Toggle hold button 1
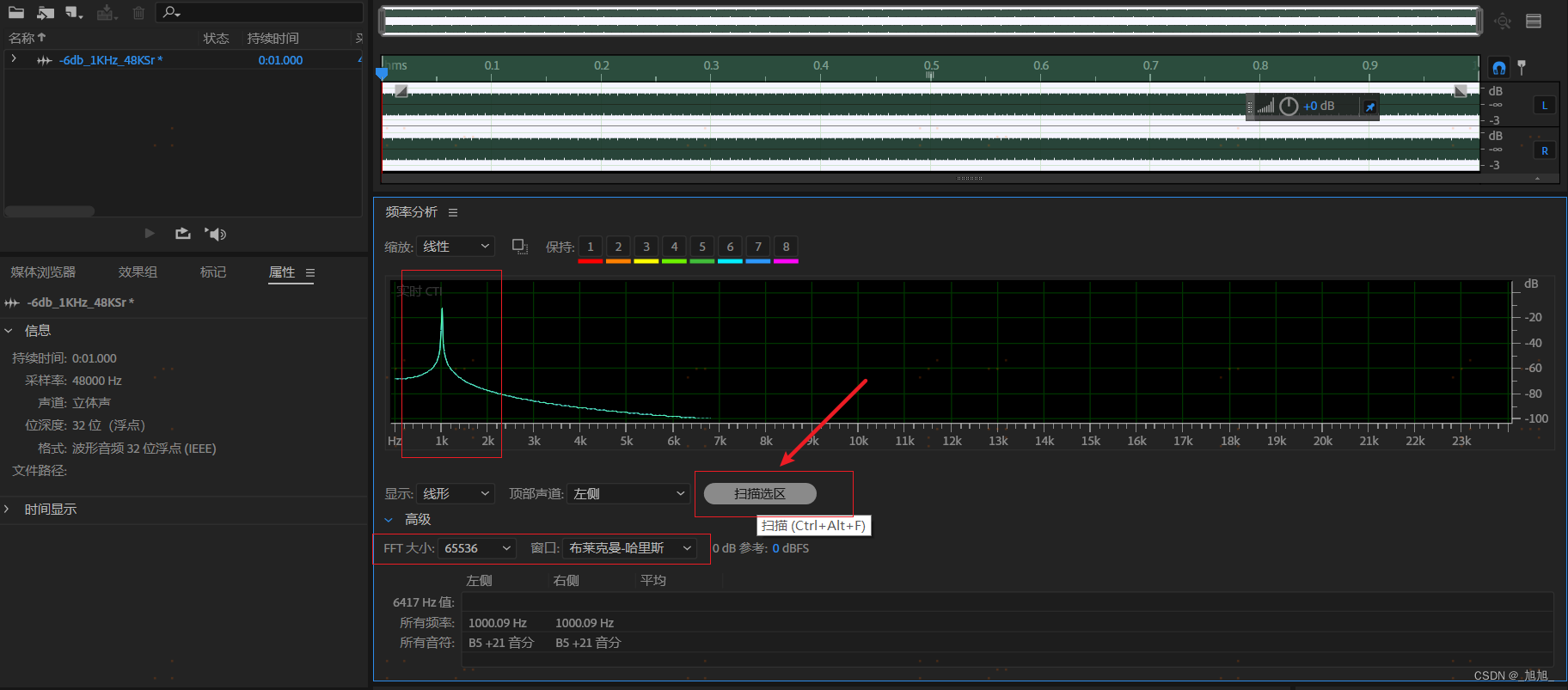This screenshot has height=690, width=1568. pos(591,247)
